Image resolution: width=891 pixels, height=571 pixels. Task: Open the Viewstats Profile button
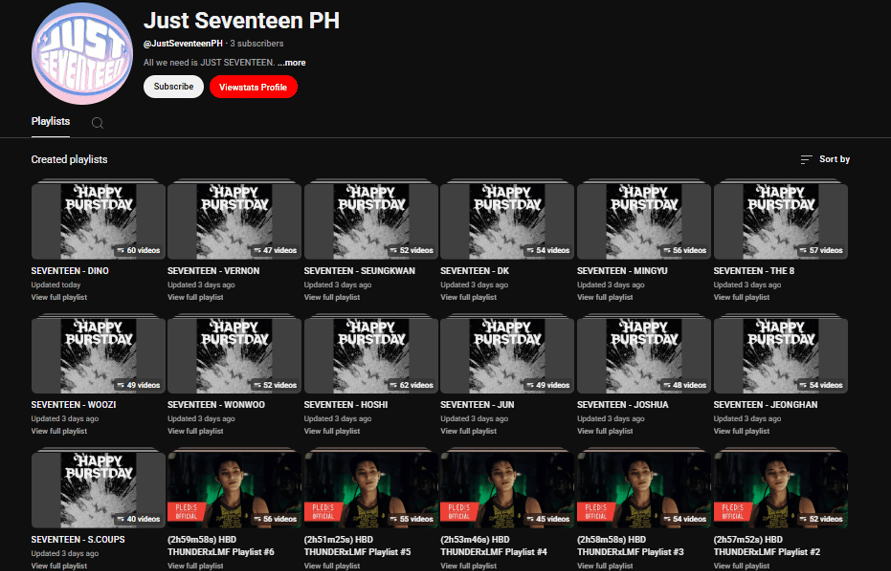point(253,87)
